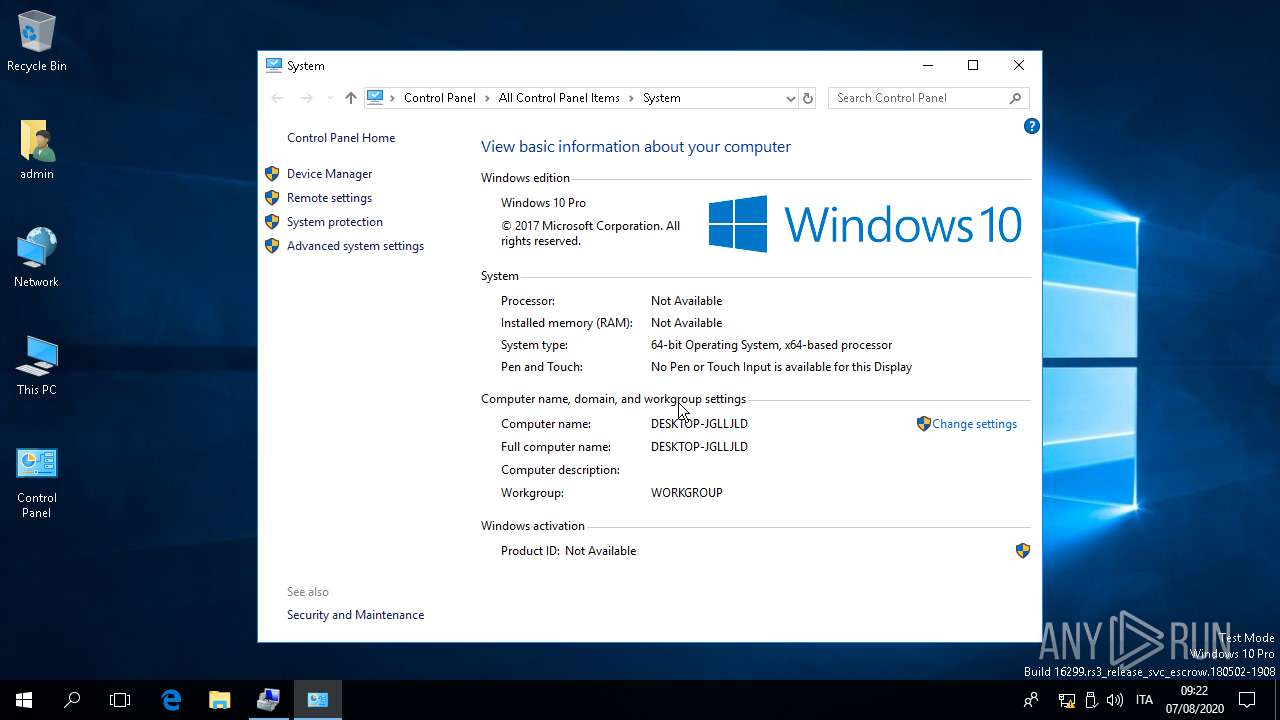Click shield icon beside System protection
Viewport: 1280px width, 720px height.
(x=272, y=222)
